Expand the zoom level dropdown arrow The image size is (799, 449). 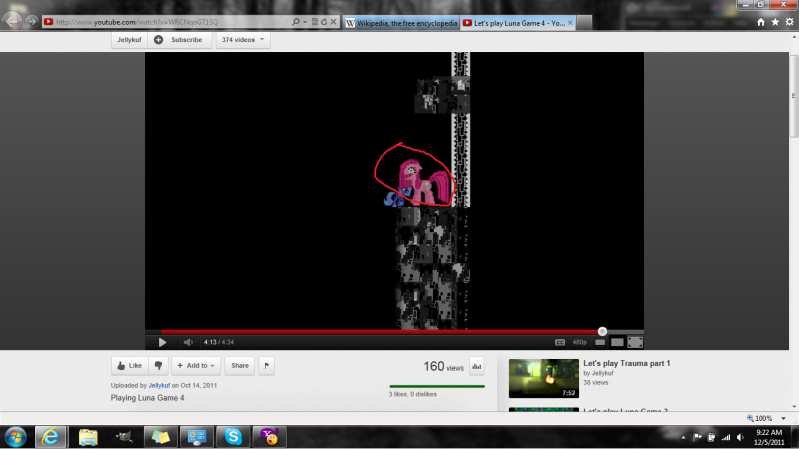coord(784,418)
